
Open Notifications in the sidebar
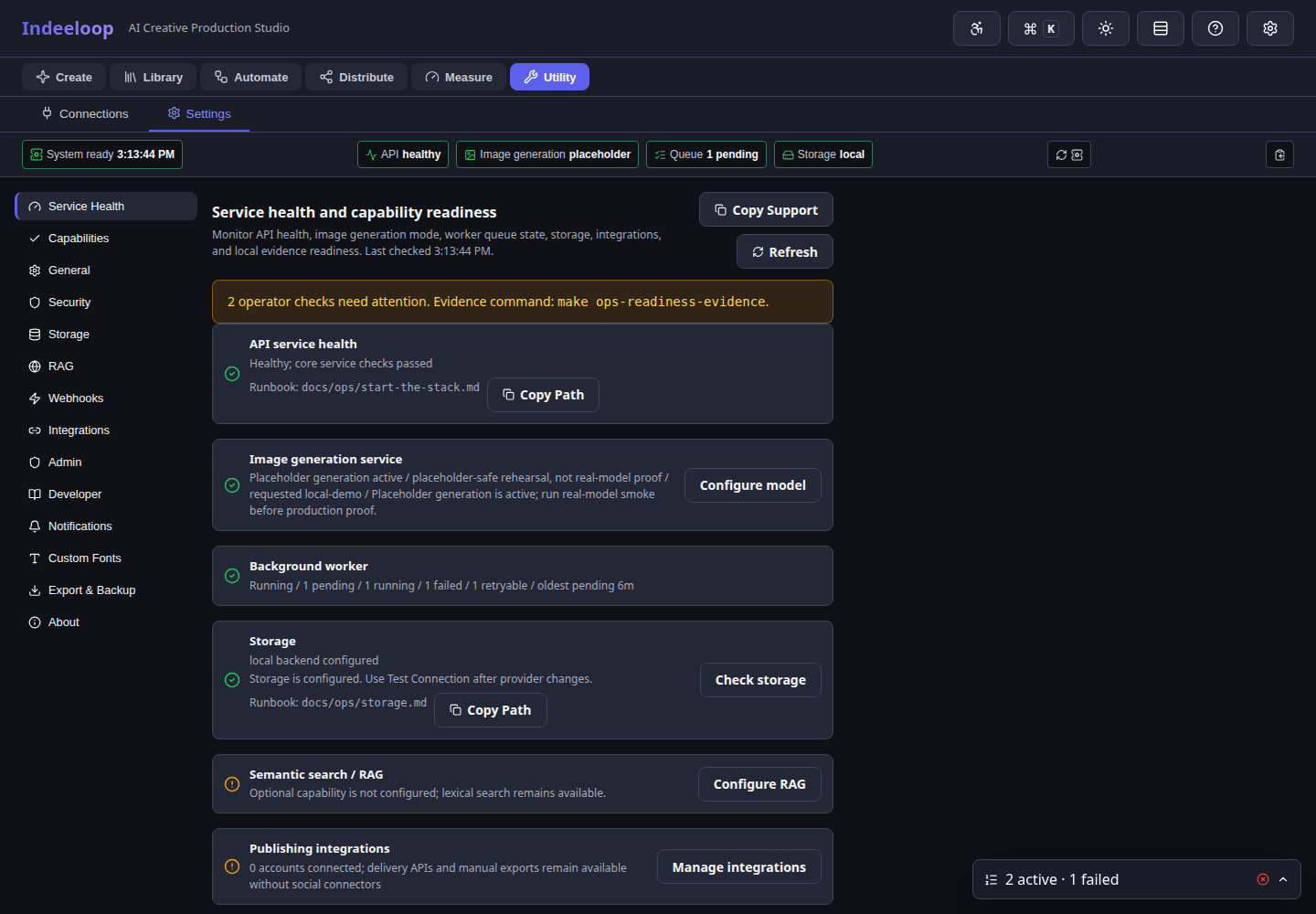click(106, 526)
